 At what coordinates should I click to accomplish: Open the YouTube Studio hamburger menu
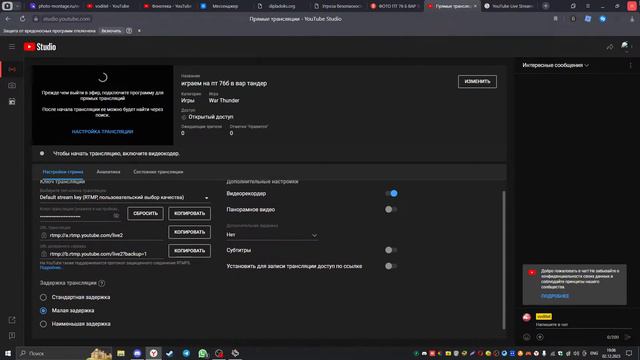[x=12, y=47]
